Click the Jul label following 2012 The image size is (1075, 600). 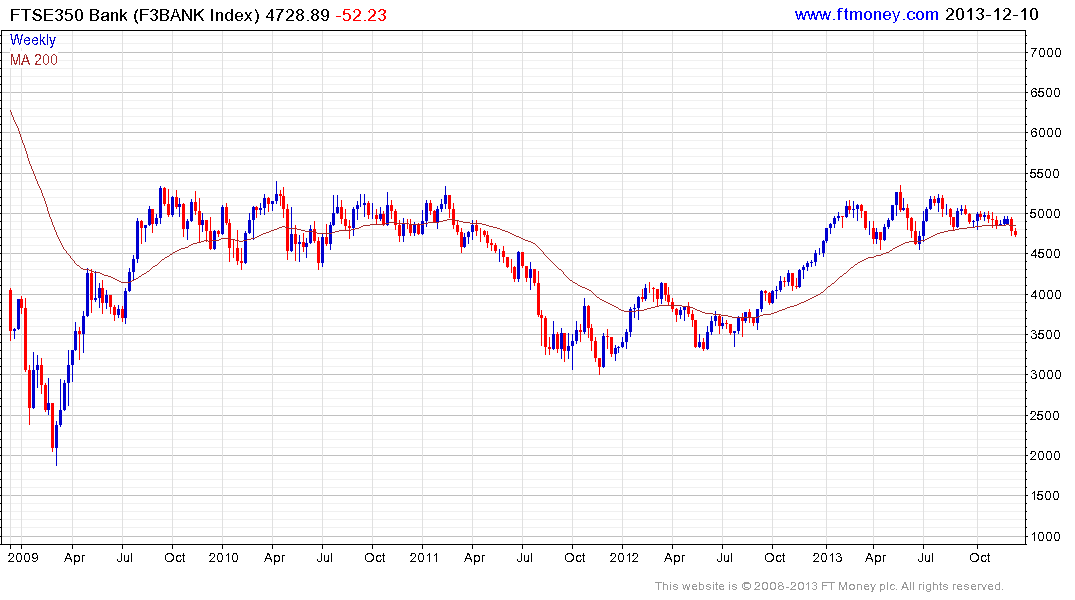725,557
